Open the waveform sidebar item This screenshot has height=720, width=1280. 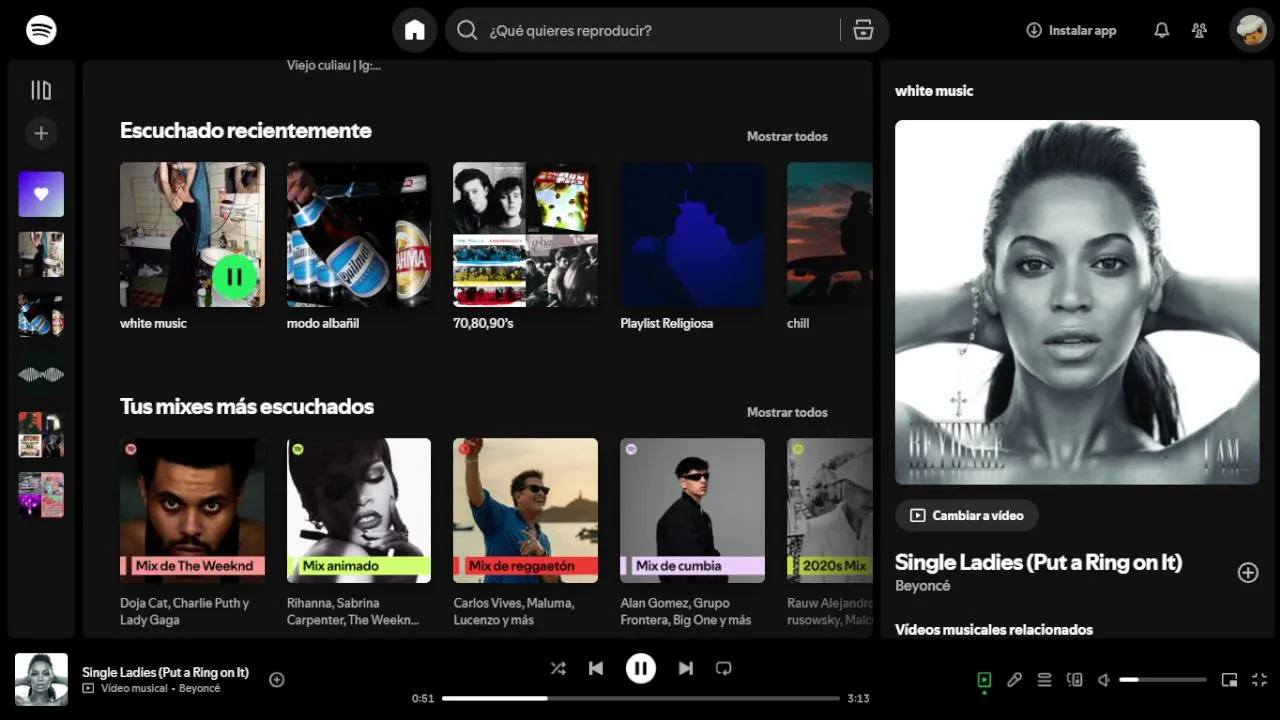(41, 374)
